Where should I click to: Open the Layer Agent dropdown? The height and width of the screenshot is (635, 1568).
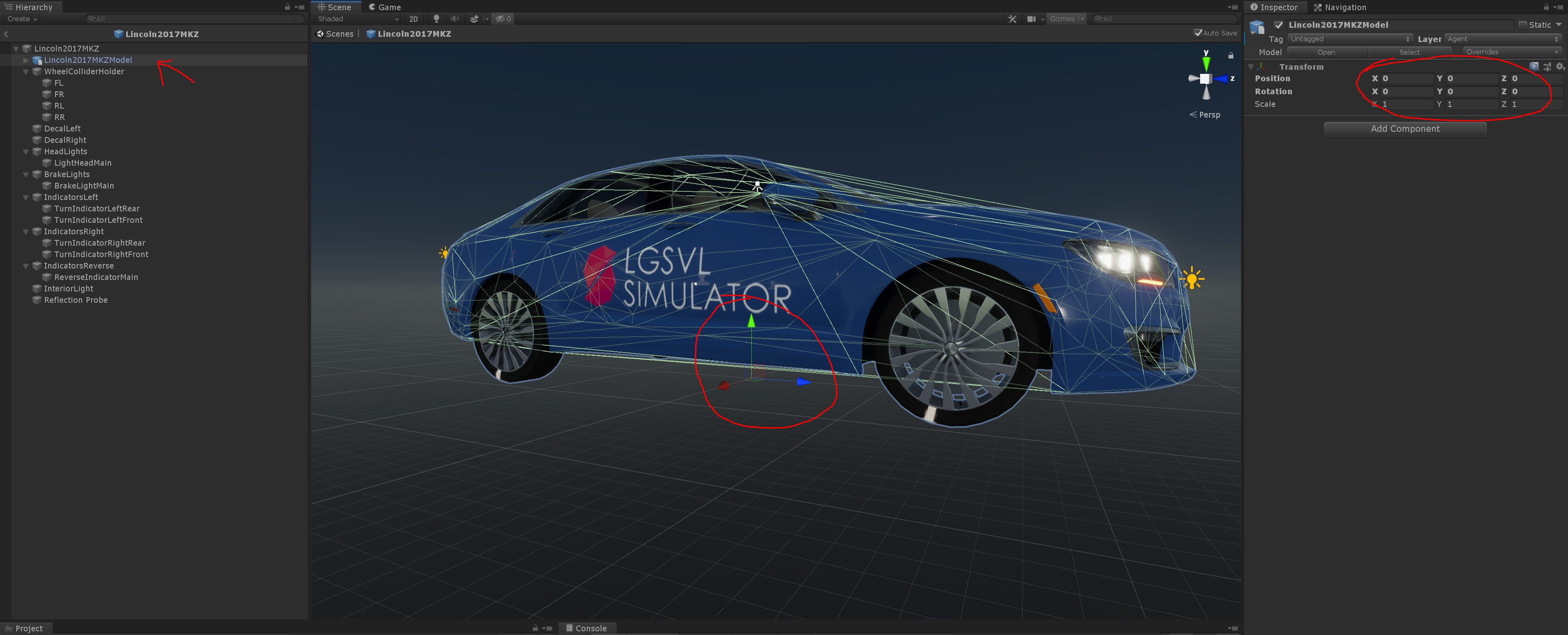click(1502, 39)
